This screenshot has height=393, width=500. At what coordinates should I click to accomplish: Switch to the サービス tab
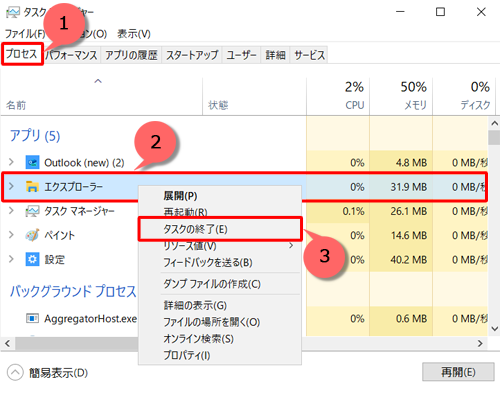[309, 55]
